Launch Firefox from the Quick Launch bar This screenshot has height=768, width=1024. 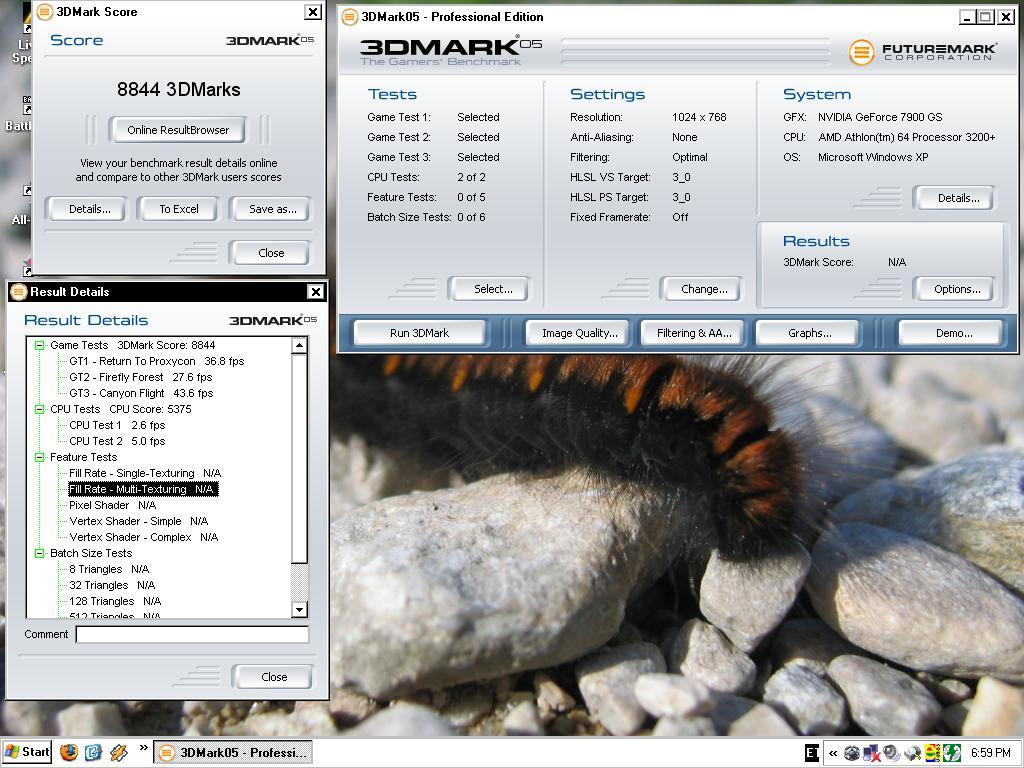coord(69,752)
